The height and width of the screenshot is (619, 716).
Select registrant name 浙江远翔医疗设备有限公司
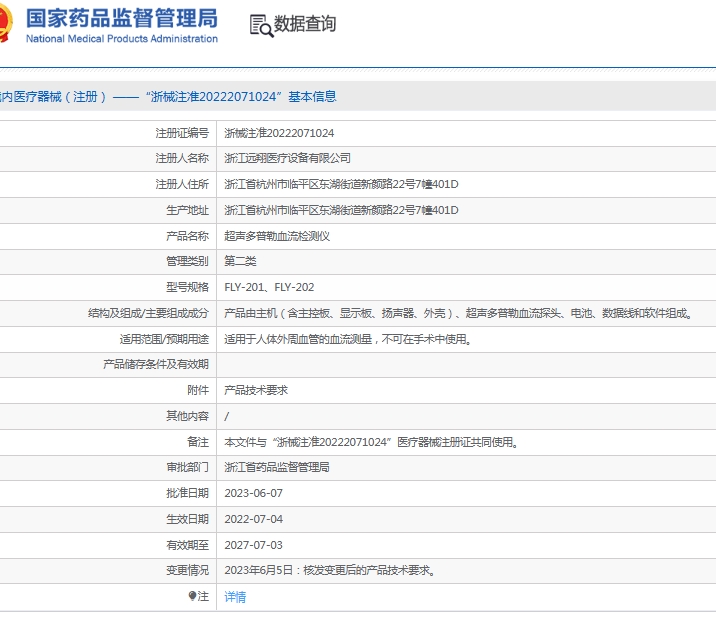287,158
